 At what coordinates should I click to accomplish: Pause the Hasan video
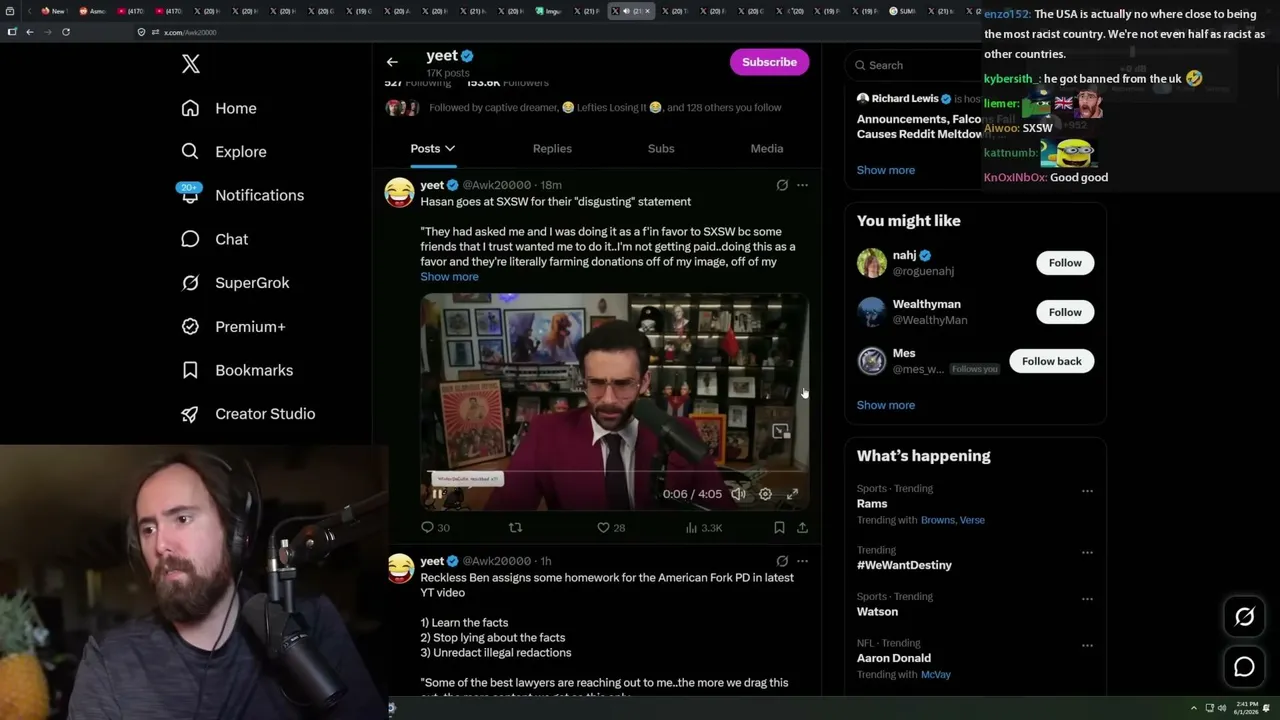tap(437, 494)
